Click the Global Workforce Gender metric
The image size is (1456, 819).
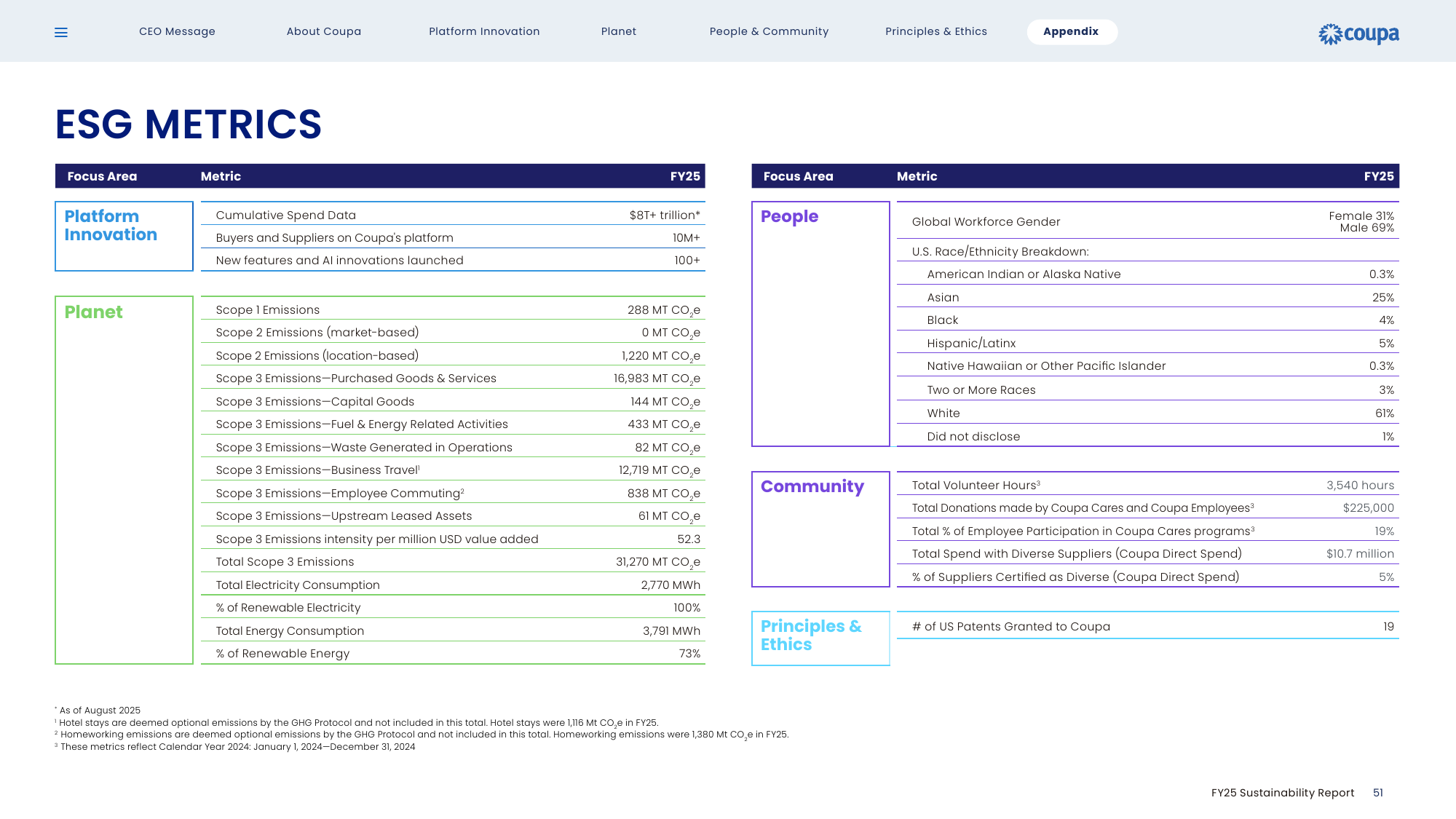[986, 222]
